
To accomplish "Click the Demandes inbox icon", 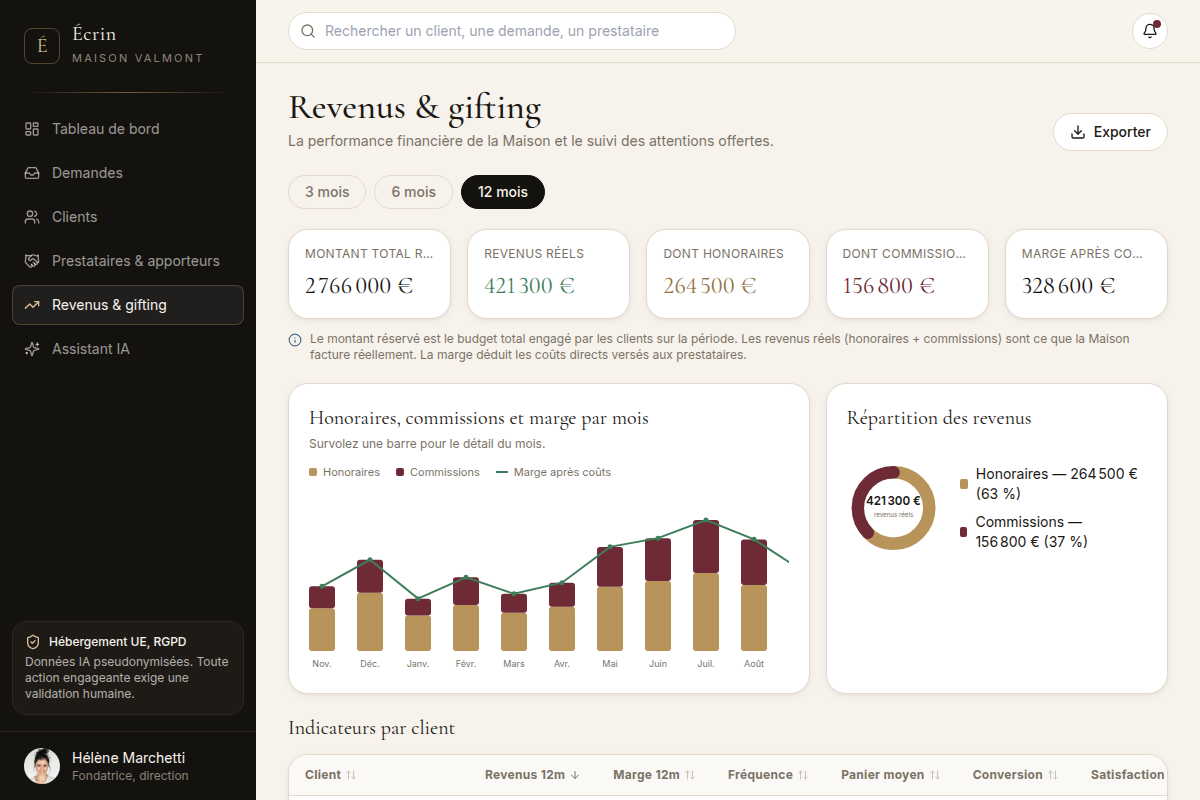I will coord(32,173).
